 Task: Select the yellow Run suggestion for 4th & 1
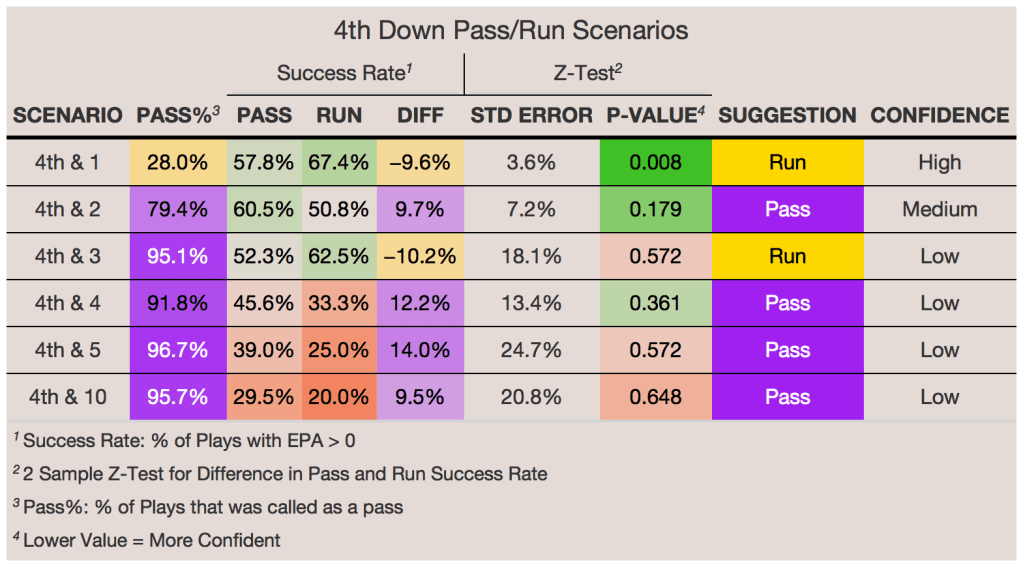coord(787,163)
